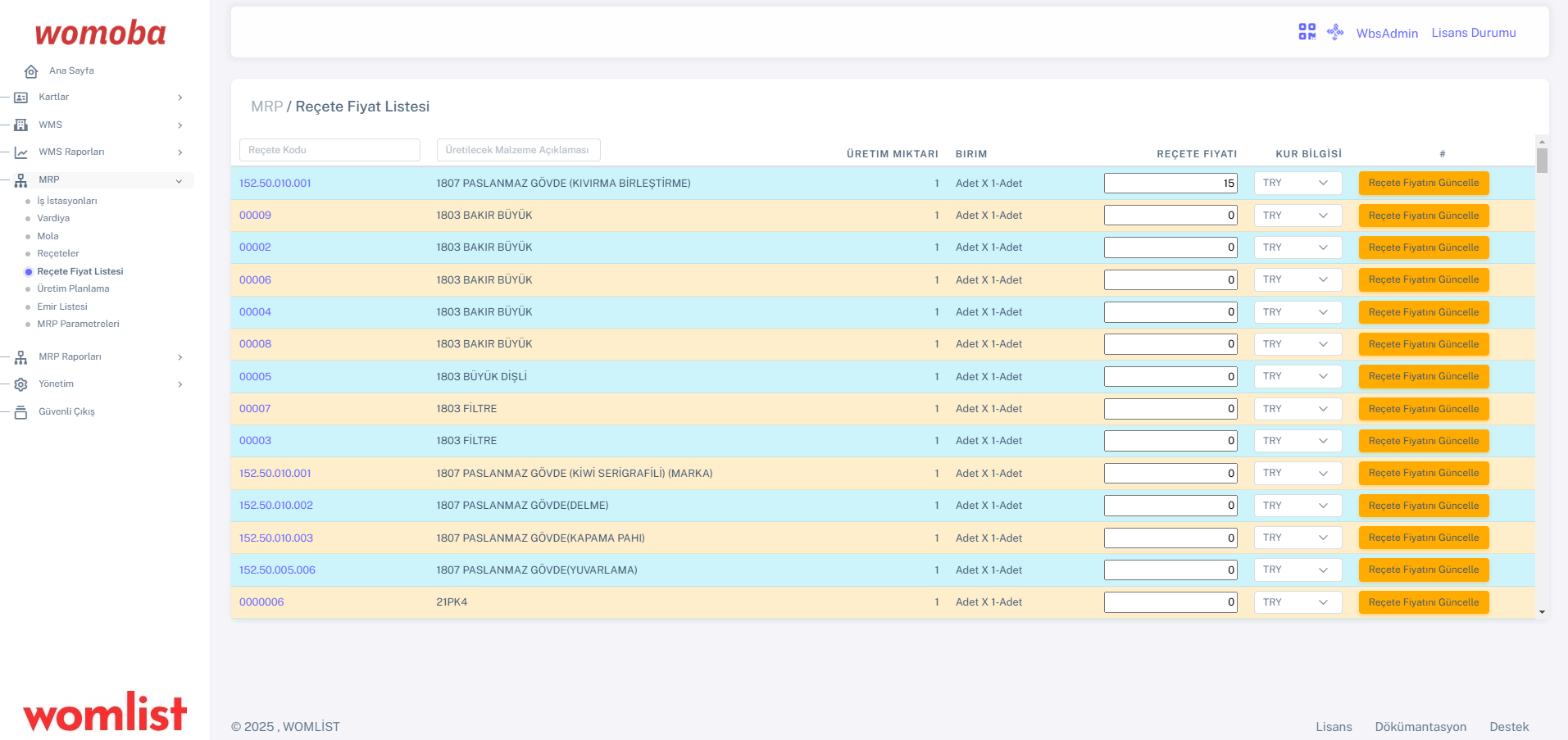
Task: Focus the Reçete Kodu filter field
Action: click(330, 150)
